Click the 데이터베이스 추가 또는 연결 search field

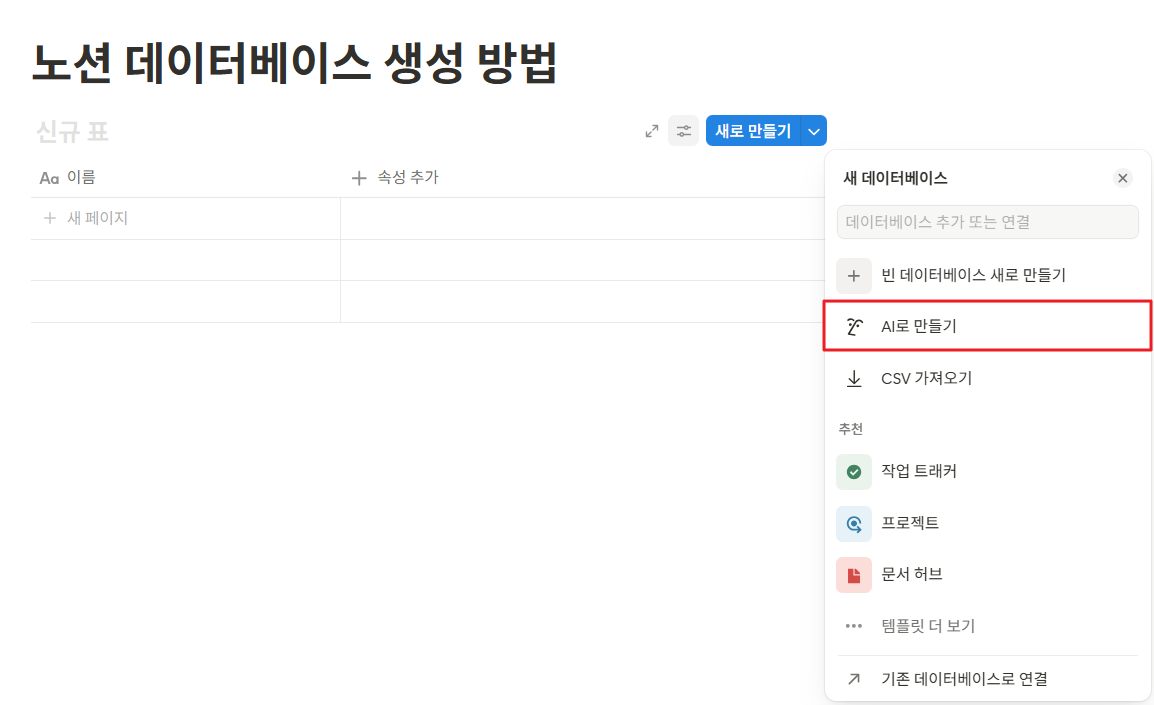coord(988,221)
